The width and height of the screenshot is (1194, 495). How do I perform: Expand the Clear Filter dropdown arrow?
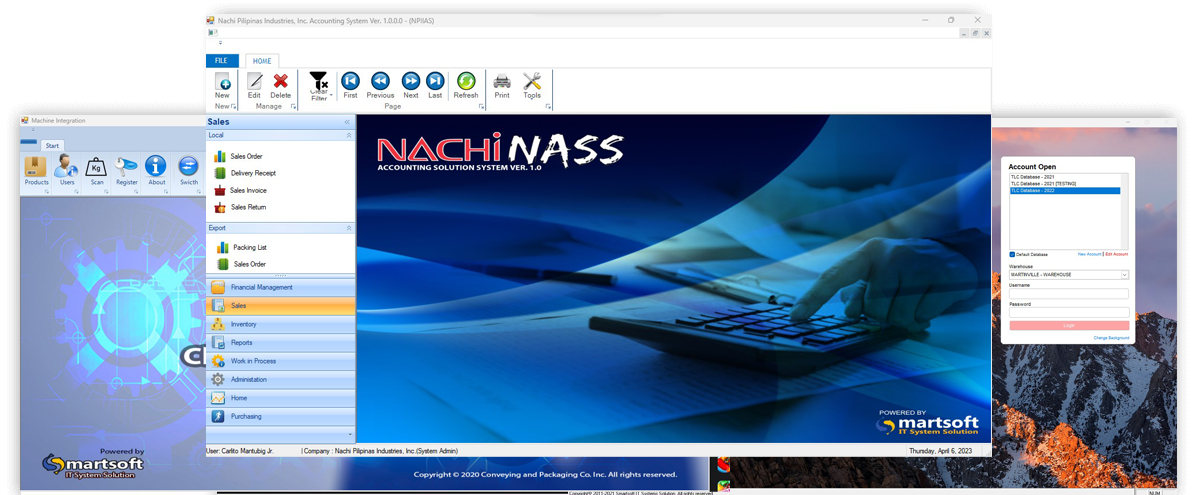click(331, 94)
